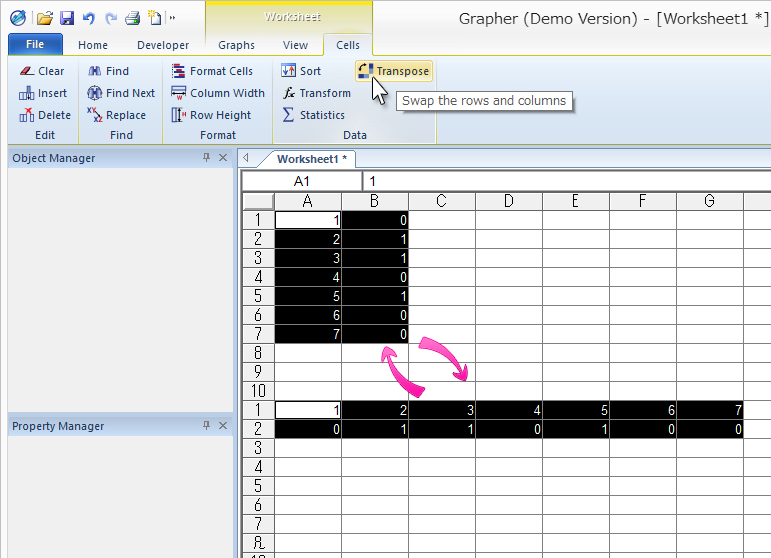Click the Save icon in quick access toolbar
The height and width of the screenshot is (558, 771).
click(66, 18)
